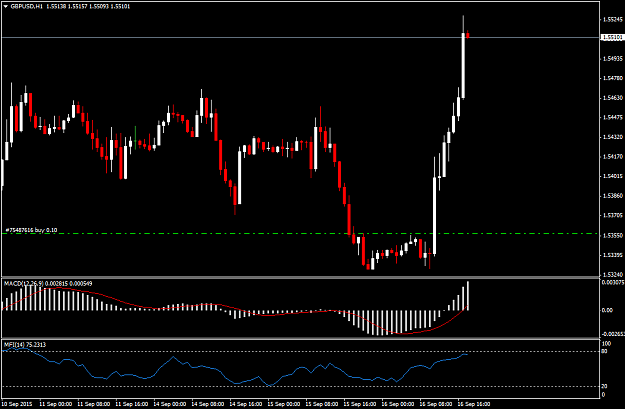Click the 11 Sep 00:00 time label

[x=56, y=404]
